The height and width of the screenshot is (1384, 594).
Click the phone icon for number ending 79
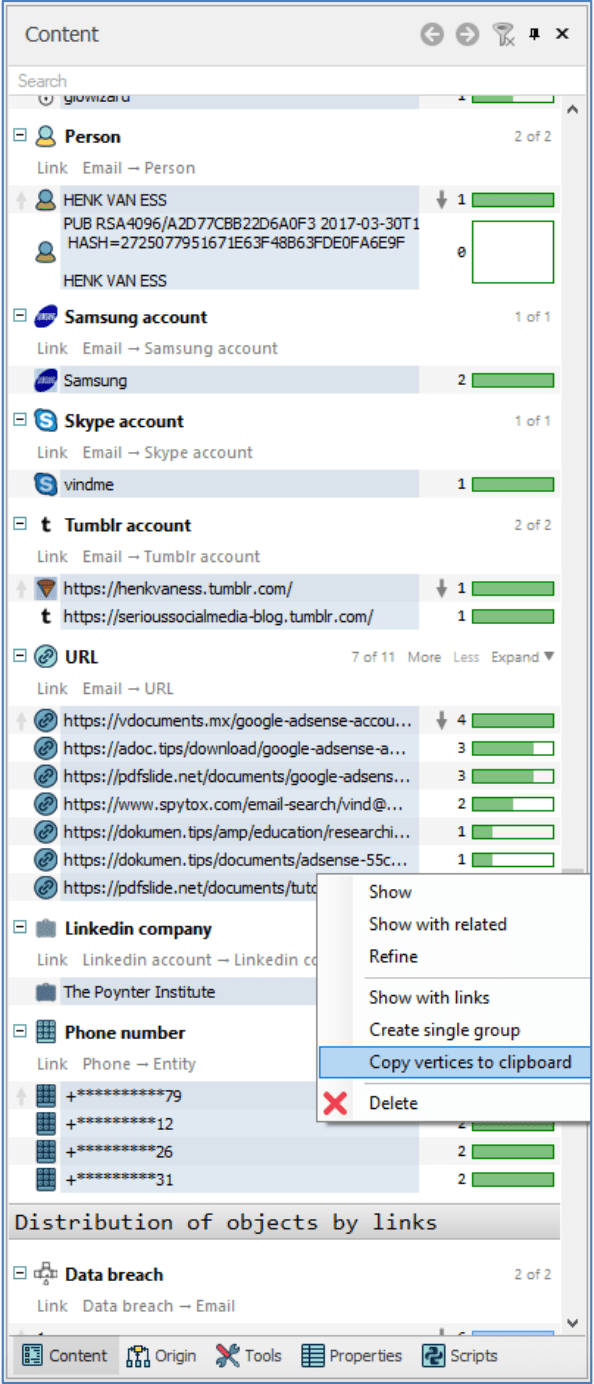[45, 1096]
